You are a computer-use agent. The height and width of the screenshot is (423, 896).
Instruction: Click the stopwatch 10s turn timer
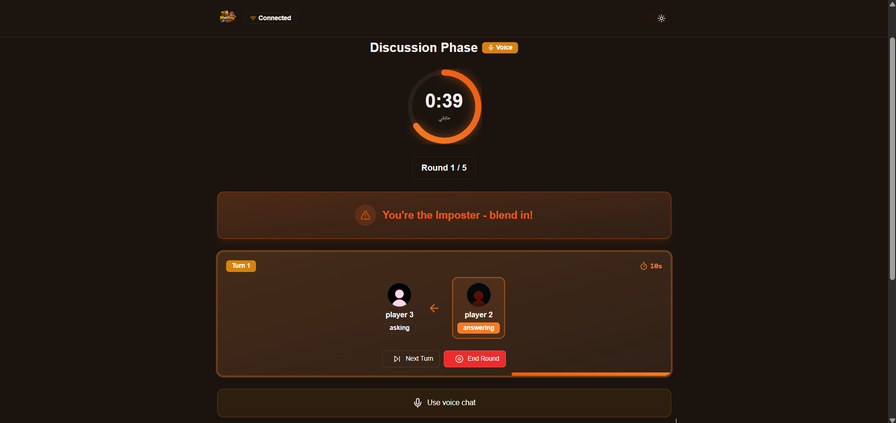coord(651,266)
